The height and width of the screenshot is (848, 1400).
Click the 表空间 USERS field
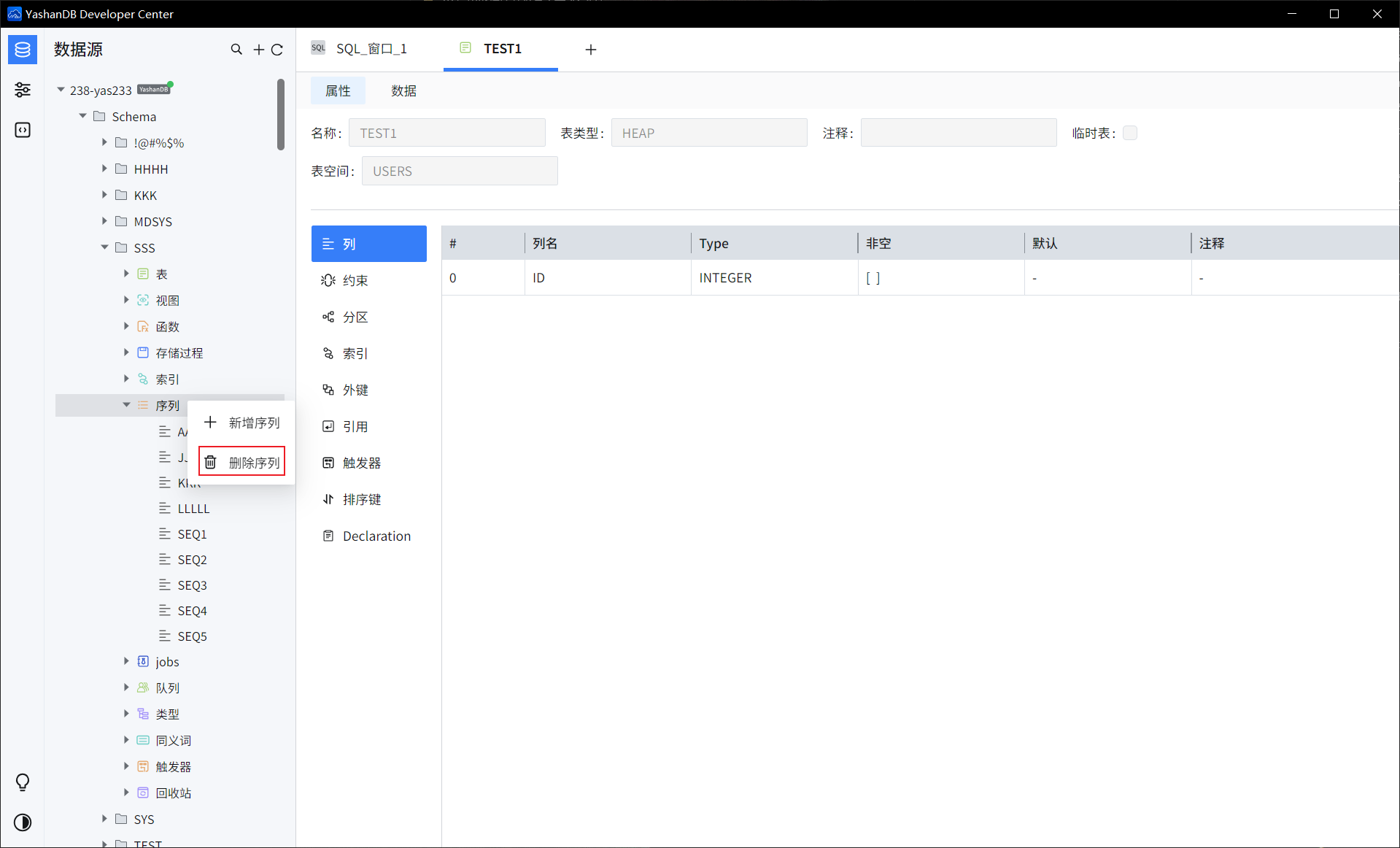click(460, 171)
